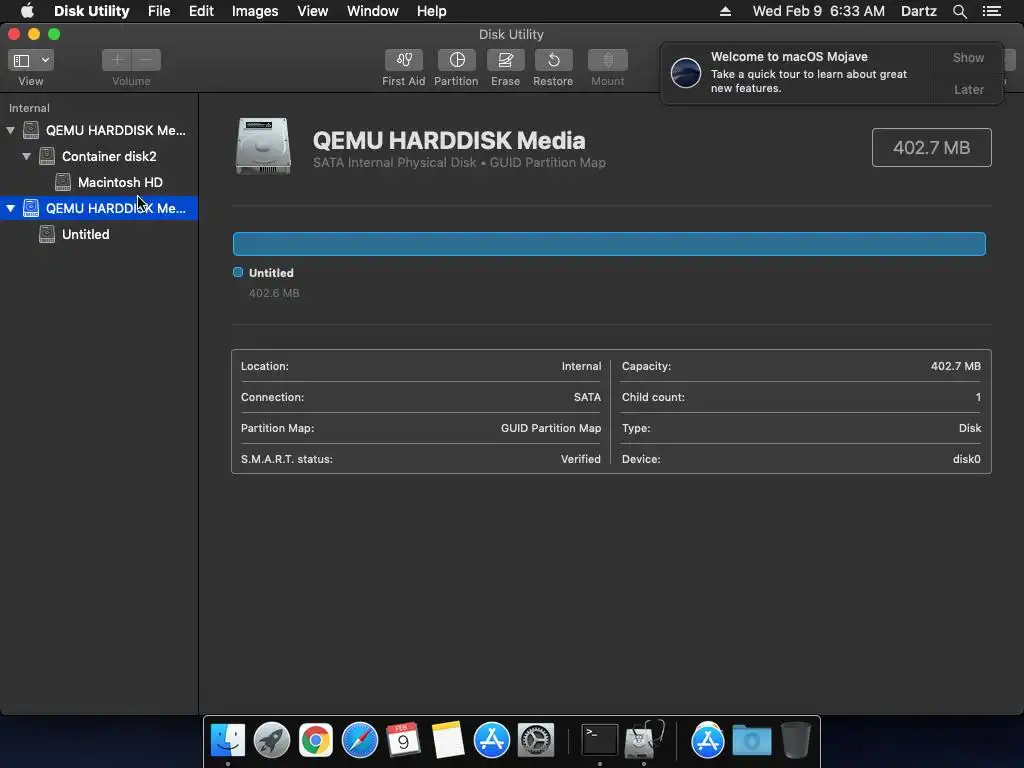
Task: Click the Dartz user name menu
Action: (x=918, y=11)
